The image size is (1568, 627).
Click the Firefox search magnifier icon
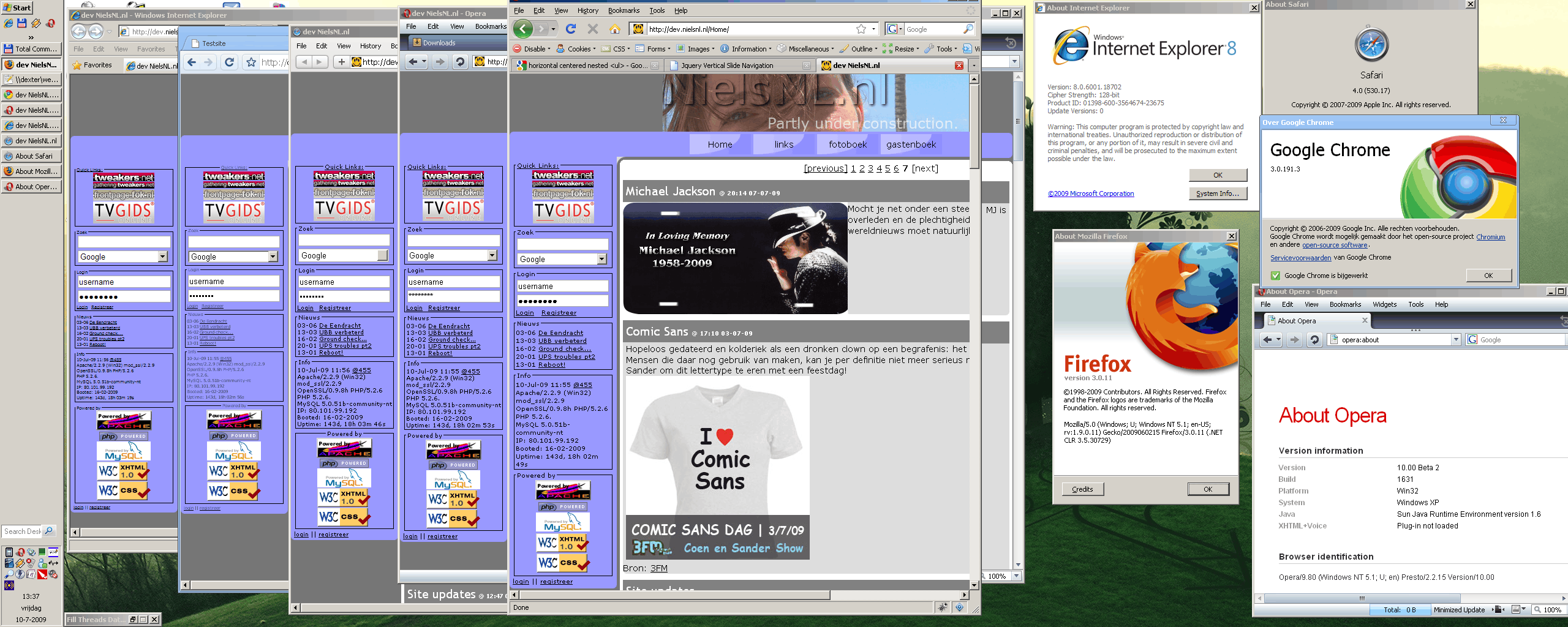coord(968,29)
